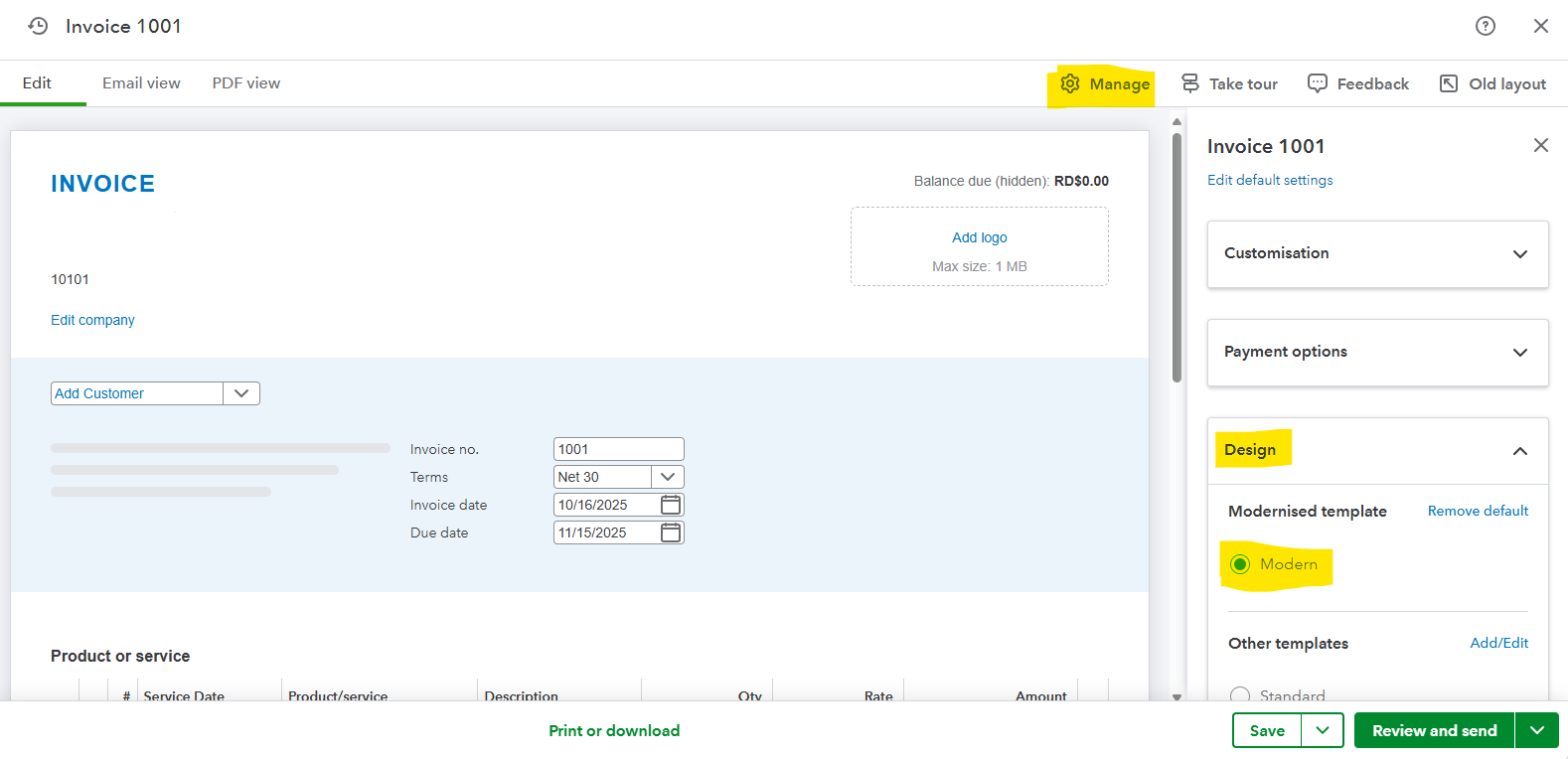Open the Due date calendar picker
The width and height of the screenshot is (1568, 759).
pyautogui.click(x=671, y=532)
